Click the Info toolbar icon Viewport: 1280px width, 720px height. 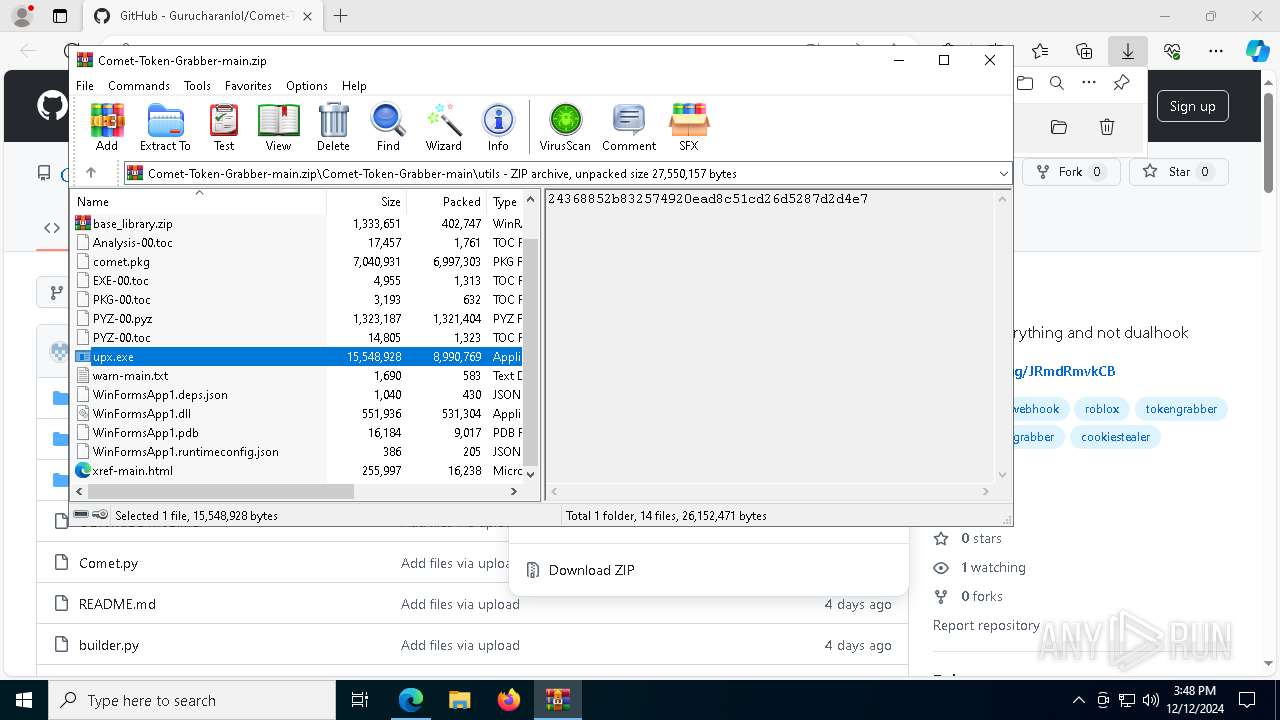click(x=498, y=127)
